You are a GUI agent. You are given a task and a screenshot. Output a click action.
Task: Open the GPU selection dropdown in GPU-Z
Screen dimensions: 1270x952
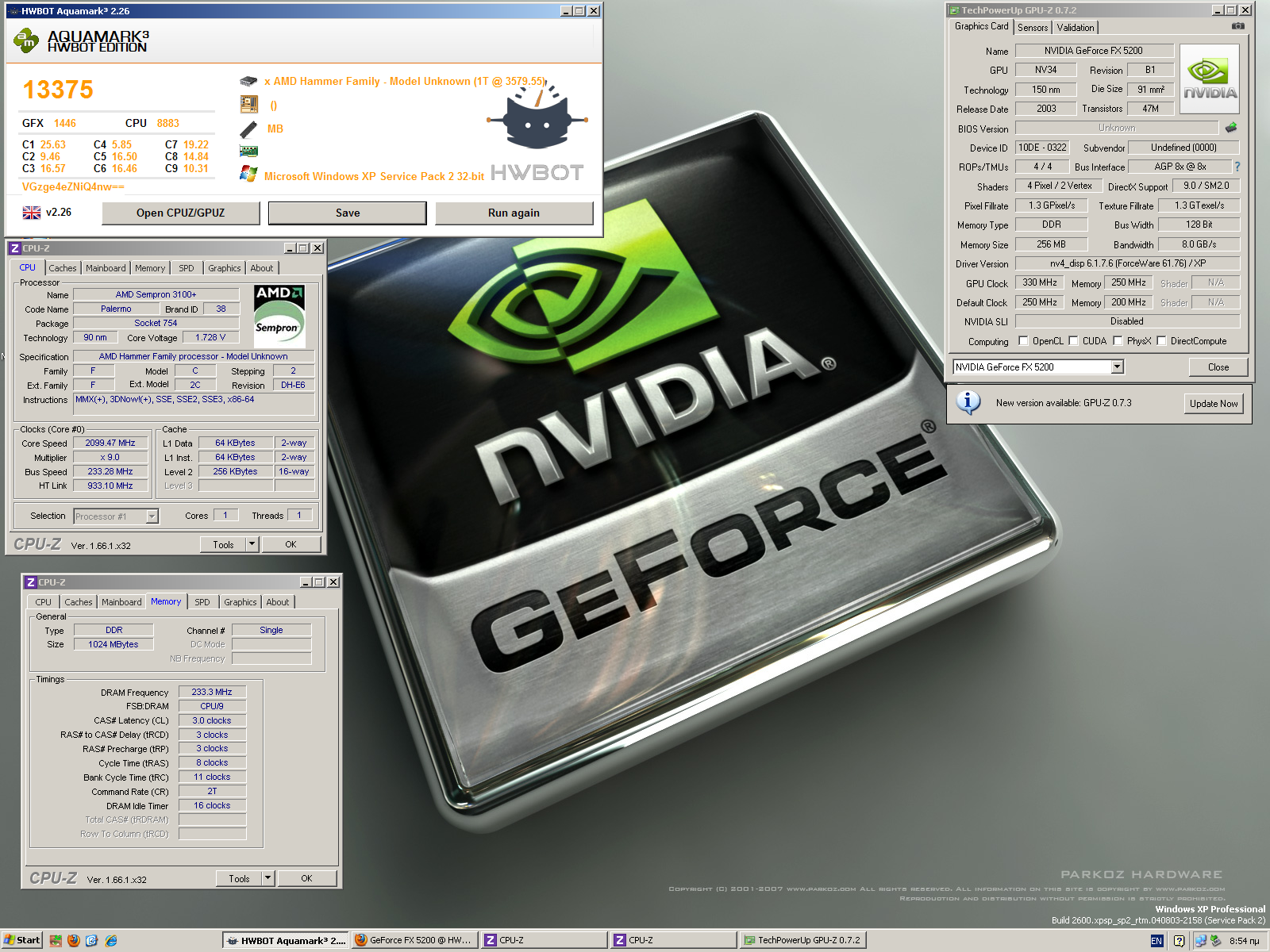(1117, 367)
